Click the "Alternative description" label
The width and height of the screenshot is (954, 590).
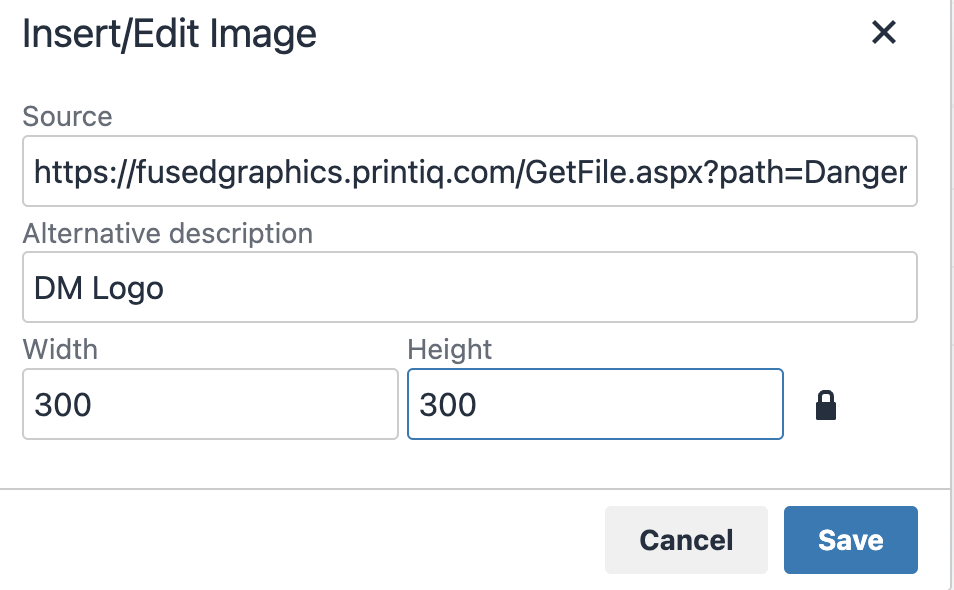click(x=167, y=234)
